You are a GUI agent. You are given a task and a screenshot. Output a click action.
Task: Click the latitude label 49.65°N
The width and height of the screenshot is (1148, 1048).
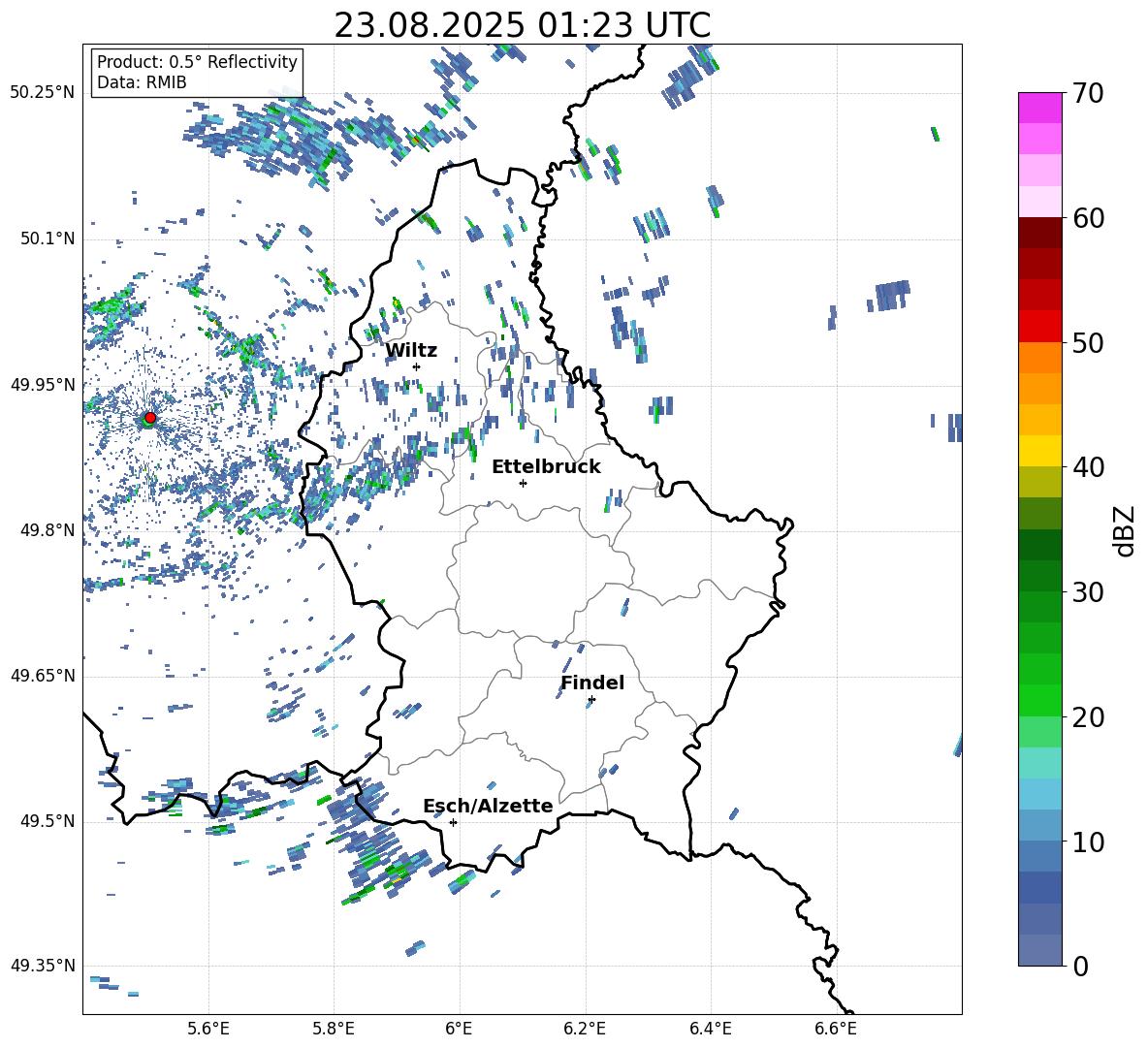coord(43,676)
